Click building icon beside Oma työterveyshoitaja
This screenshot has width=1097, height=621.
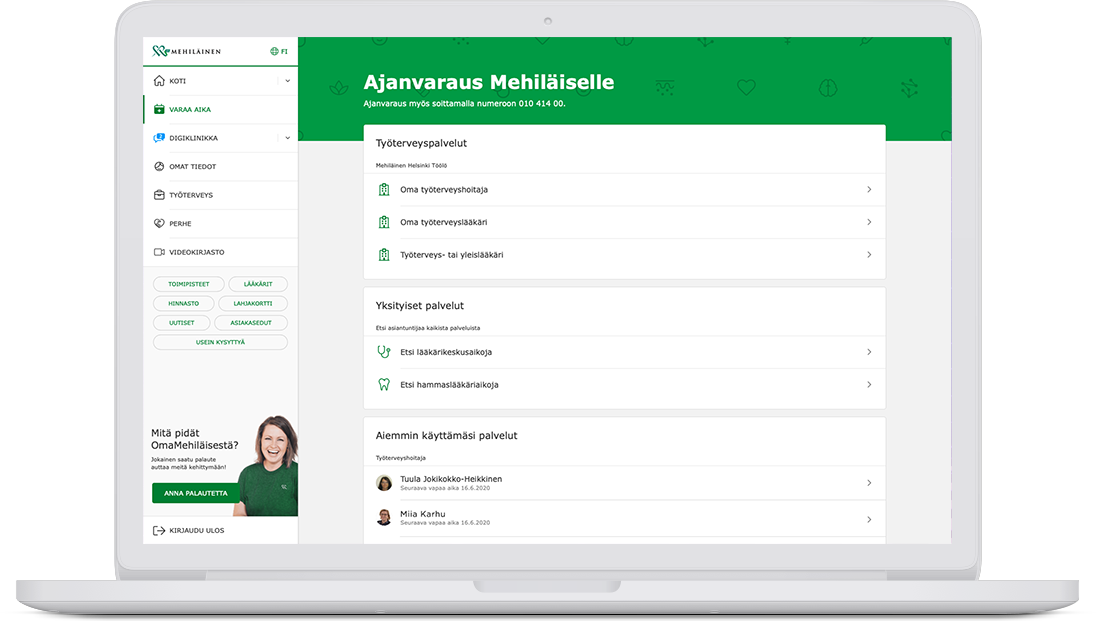[383, 190]
